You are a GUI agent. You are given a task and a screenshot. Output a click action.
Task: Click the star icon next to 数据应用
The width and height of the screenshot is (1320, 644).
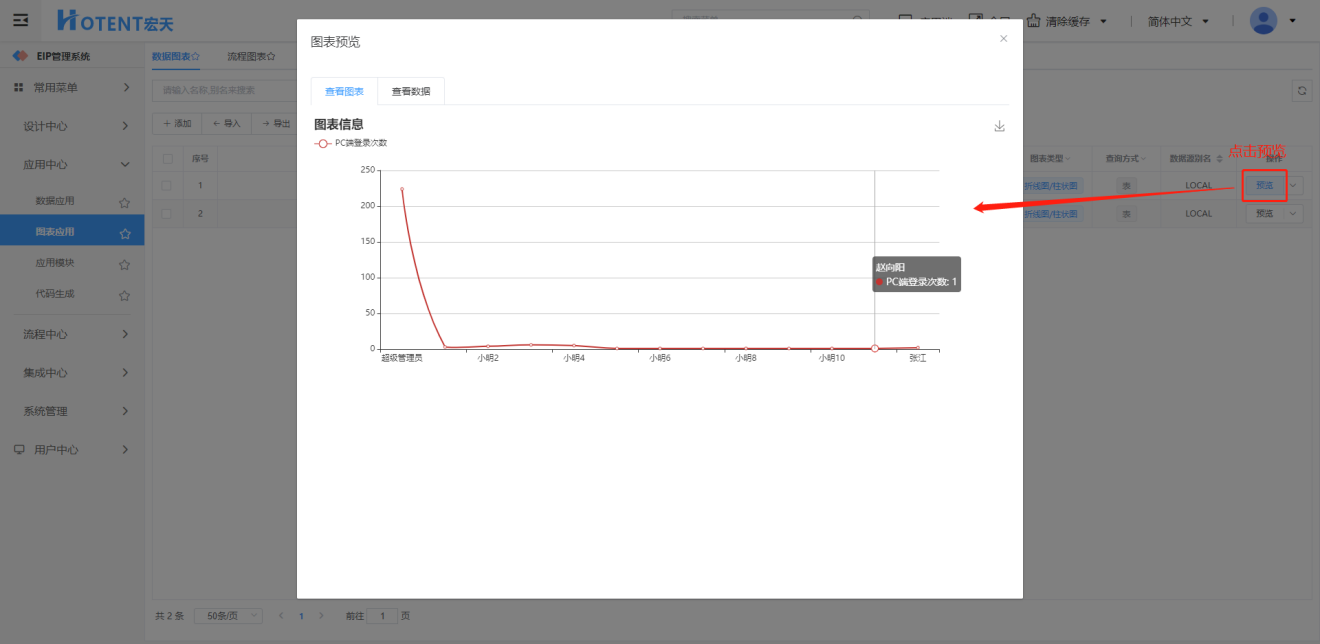(x=124, y=202)
